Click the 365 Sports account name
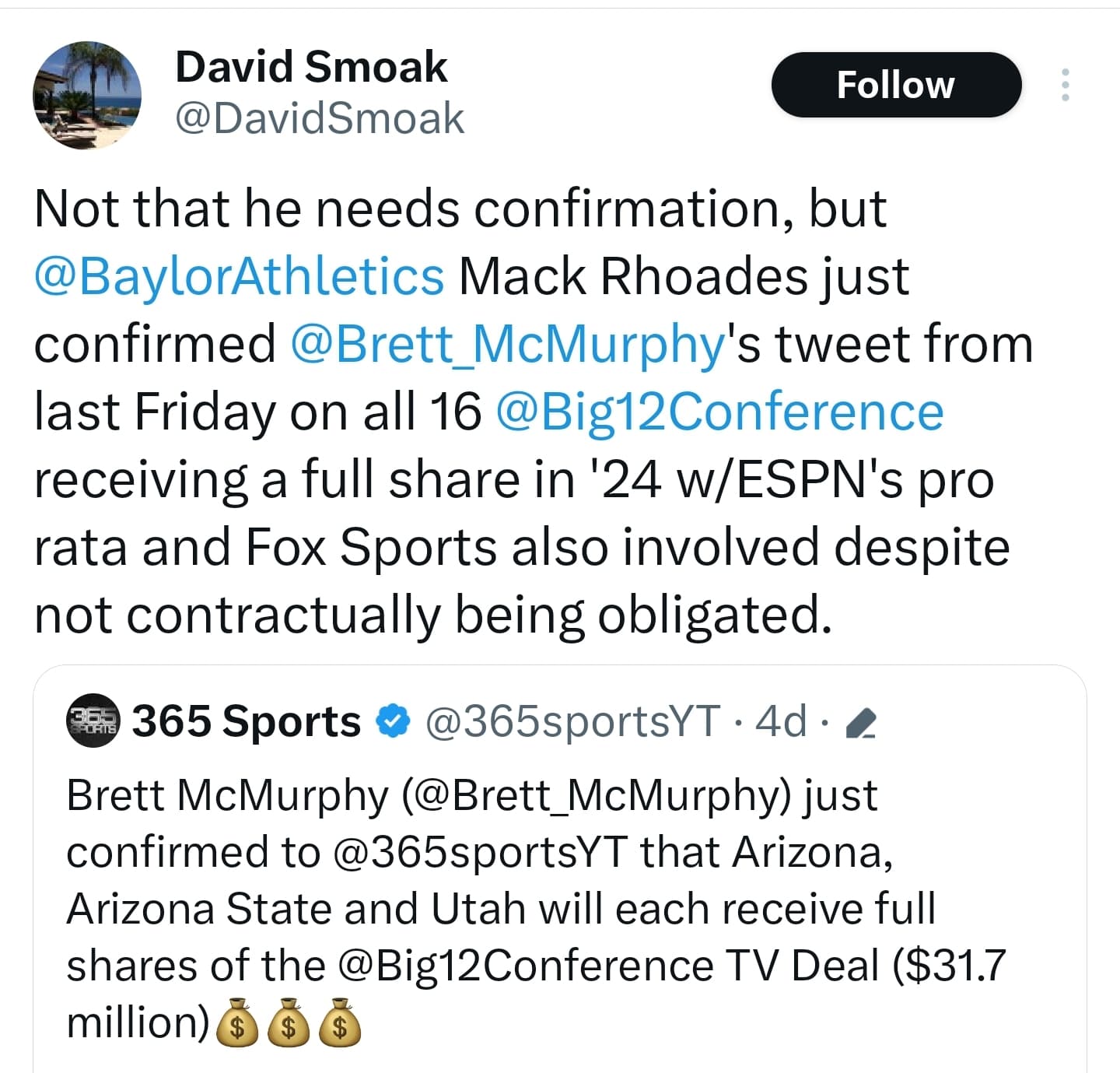The image size is (1120, 1073). pyautogui.click(x=247, y=721)
